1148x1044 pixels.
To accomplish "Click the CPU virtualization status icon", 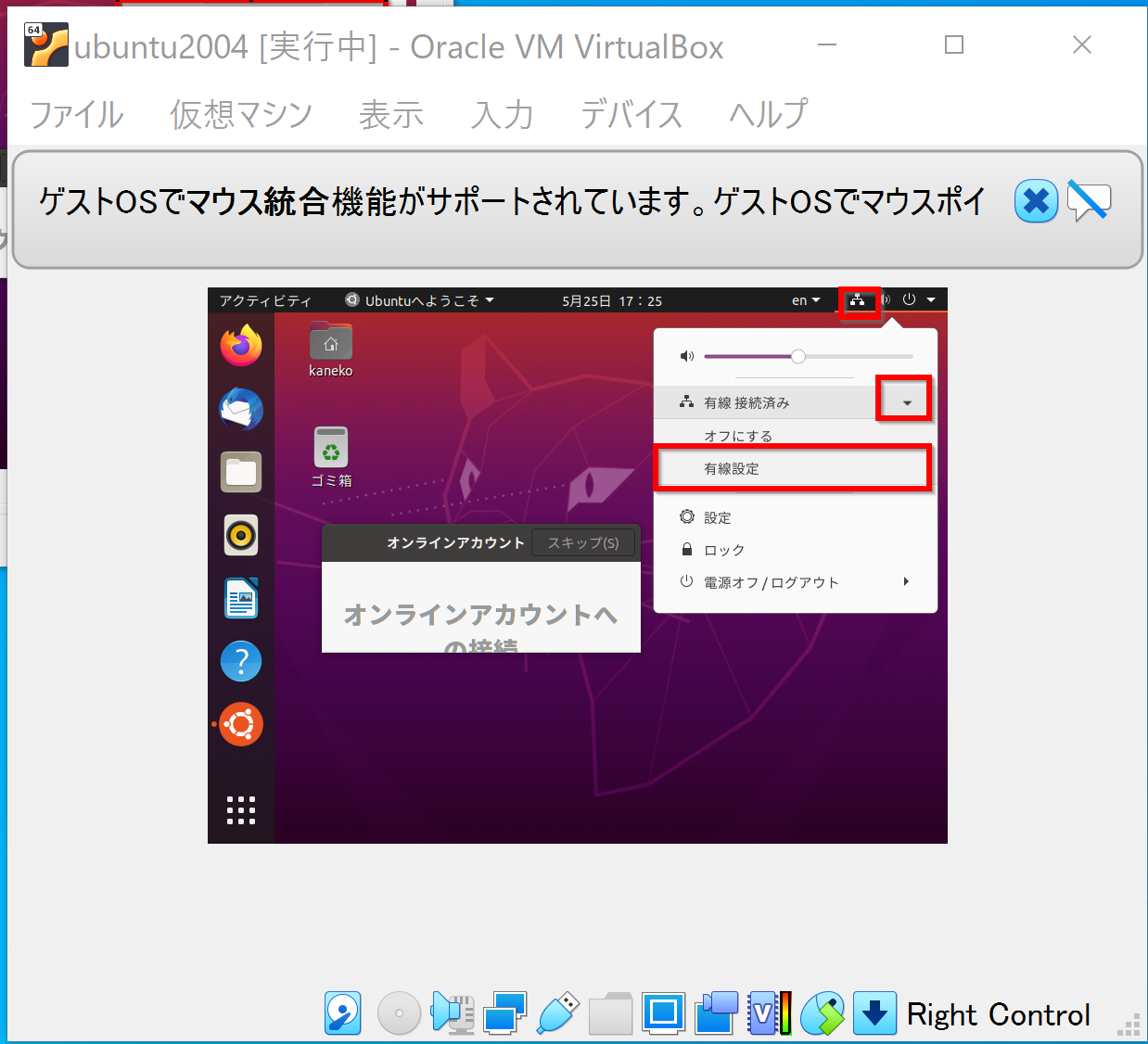I will [x=770, y=1013].
